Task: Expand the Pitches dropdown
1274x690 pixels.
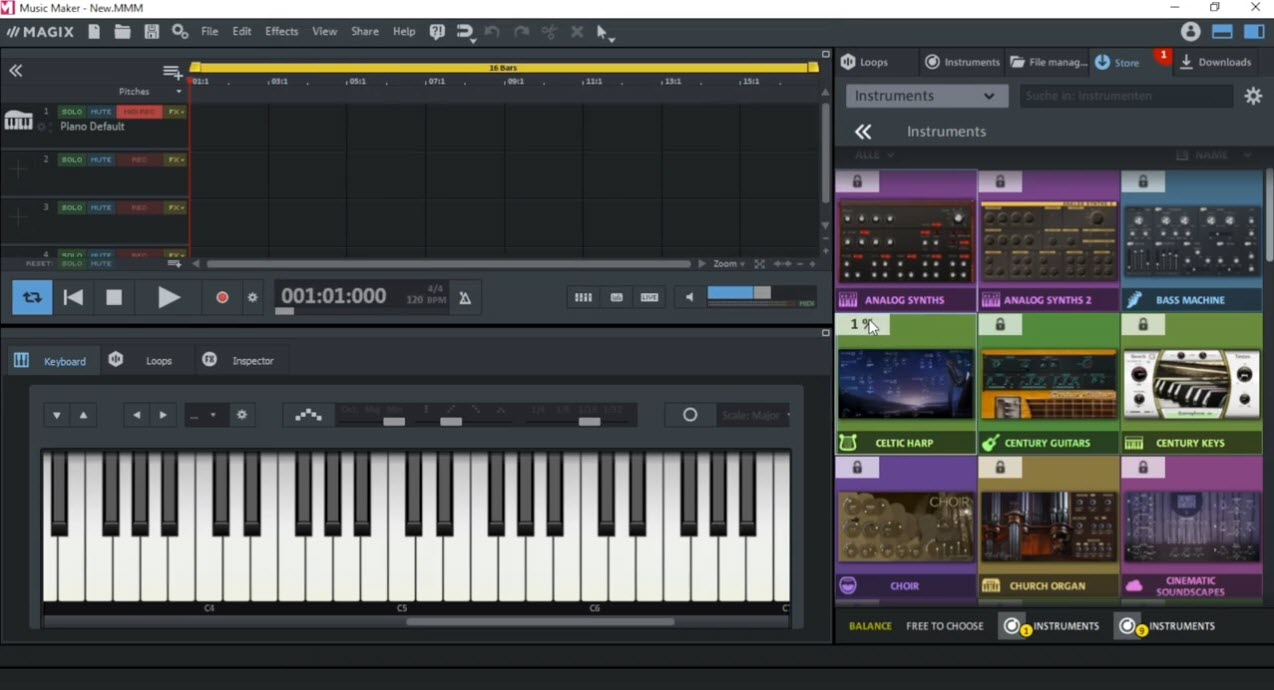Action: click(x=151, y=91)
